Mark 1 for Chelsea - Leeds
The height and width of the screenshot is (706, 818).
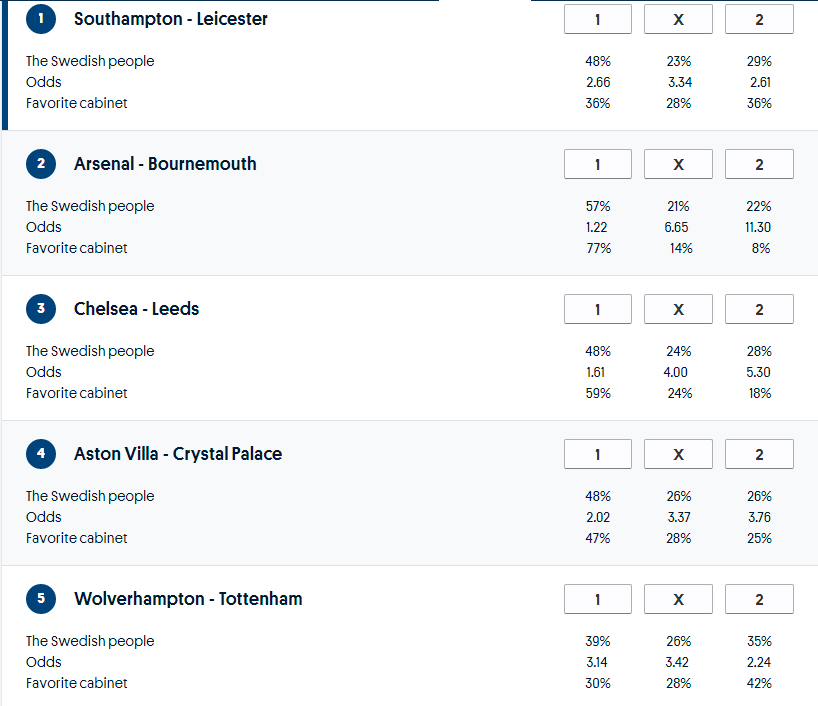[x=598, y=309]
